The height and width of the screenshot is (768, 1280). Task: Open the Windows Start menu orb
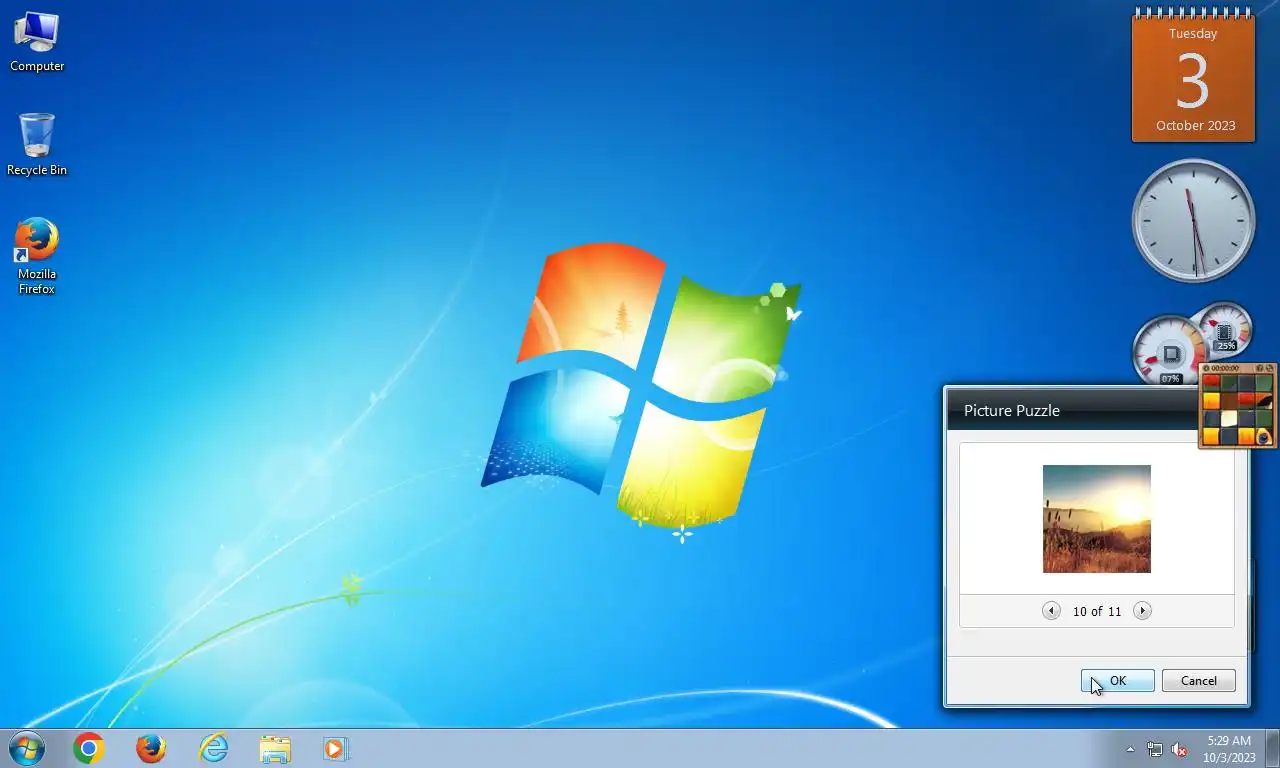26,748
